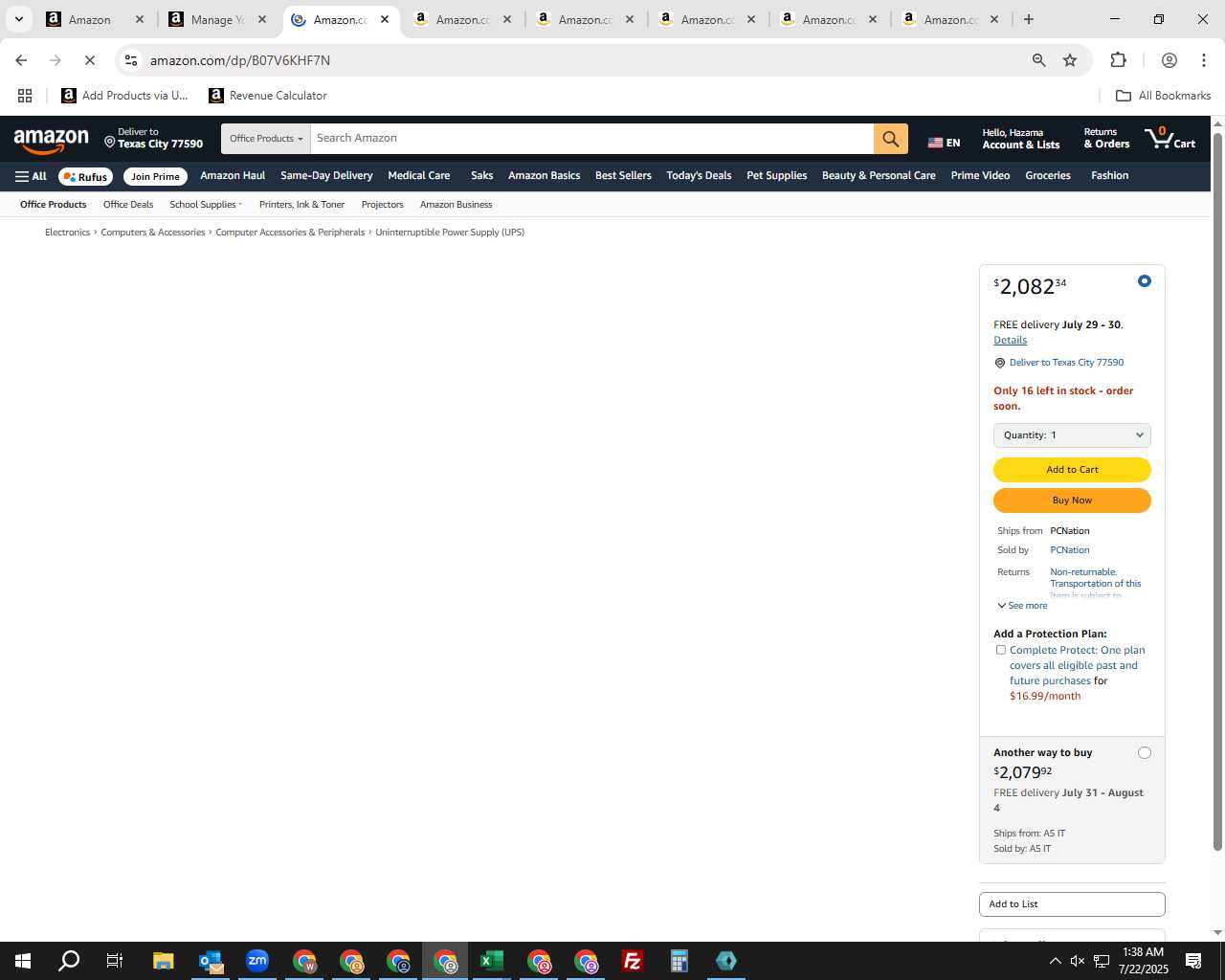
Task: Click the Search Amazon input field
Action: coord(591,139)
